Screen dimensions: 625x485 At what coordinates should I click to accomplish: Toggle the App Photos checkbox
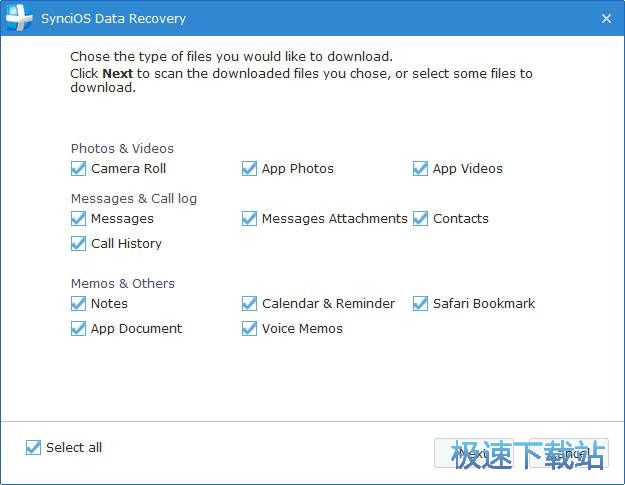point(250,169)
